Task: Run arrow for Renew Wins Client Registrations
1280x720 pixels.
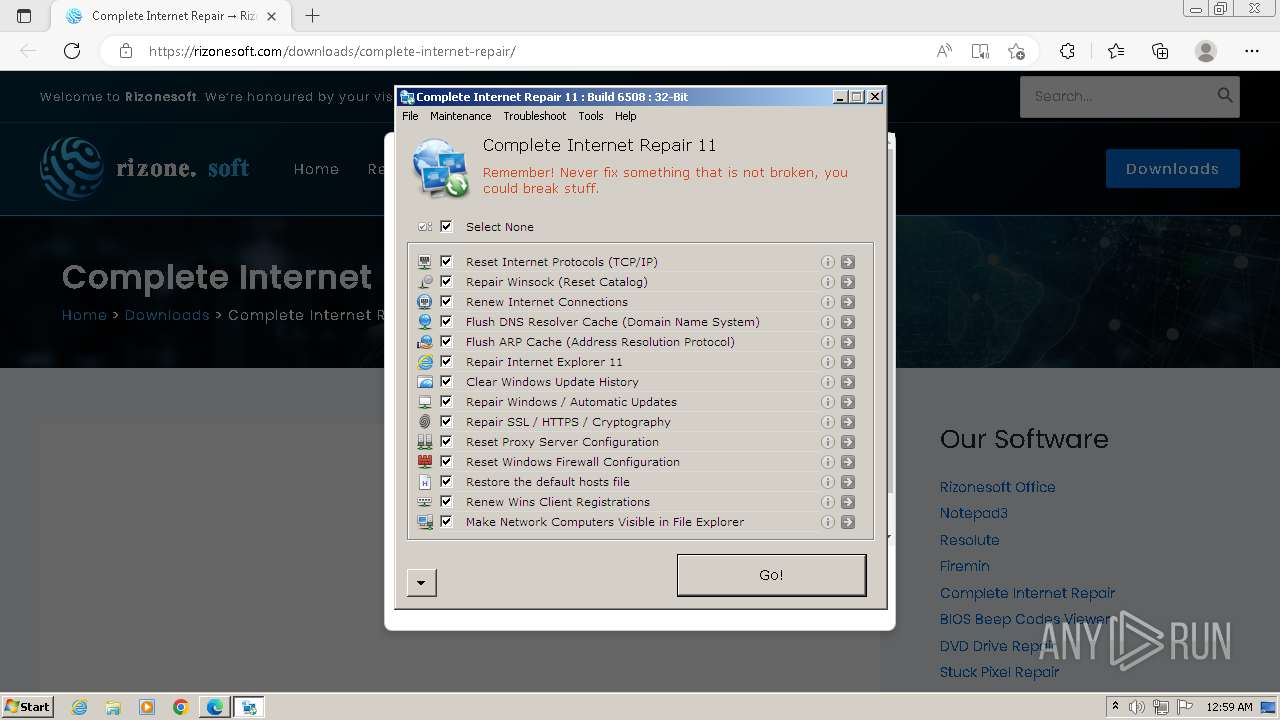Action: click(848, 502)
